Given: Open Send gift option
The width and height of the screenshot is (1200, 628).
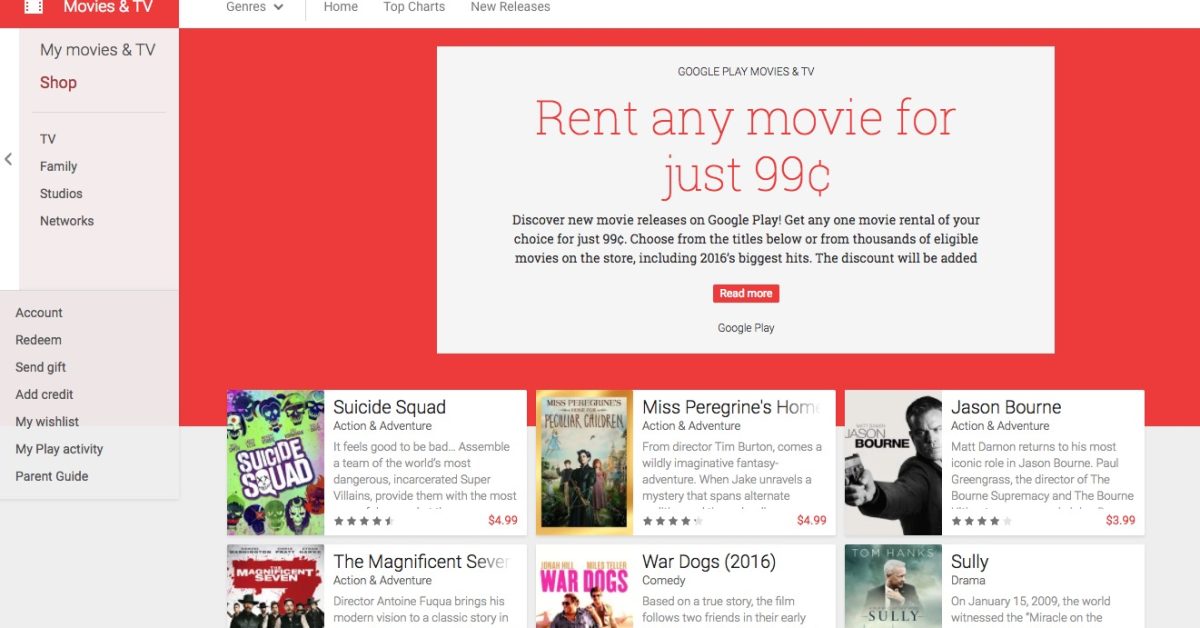Looking at the screenshot, I should click(x=41, y=367).
